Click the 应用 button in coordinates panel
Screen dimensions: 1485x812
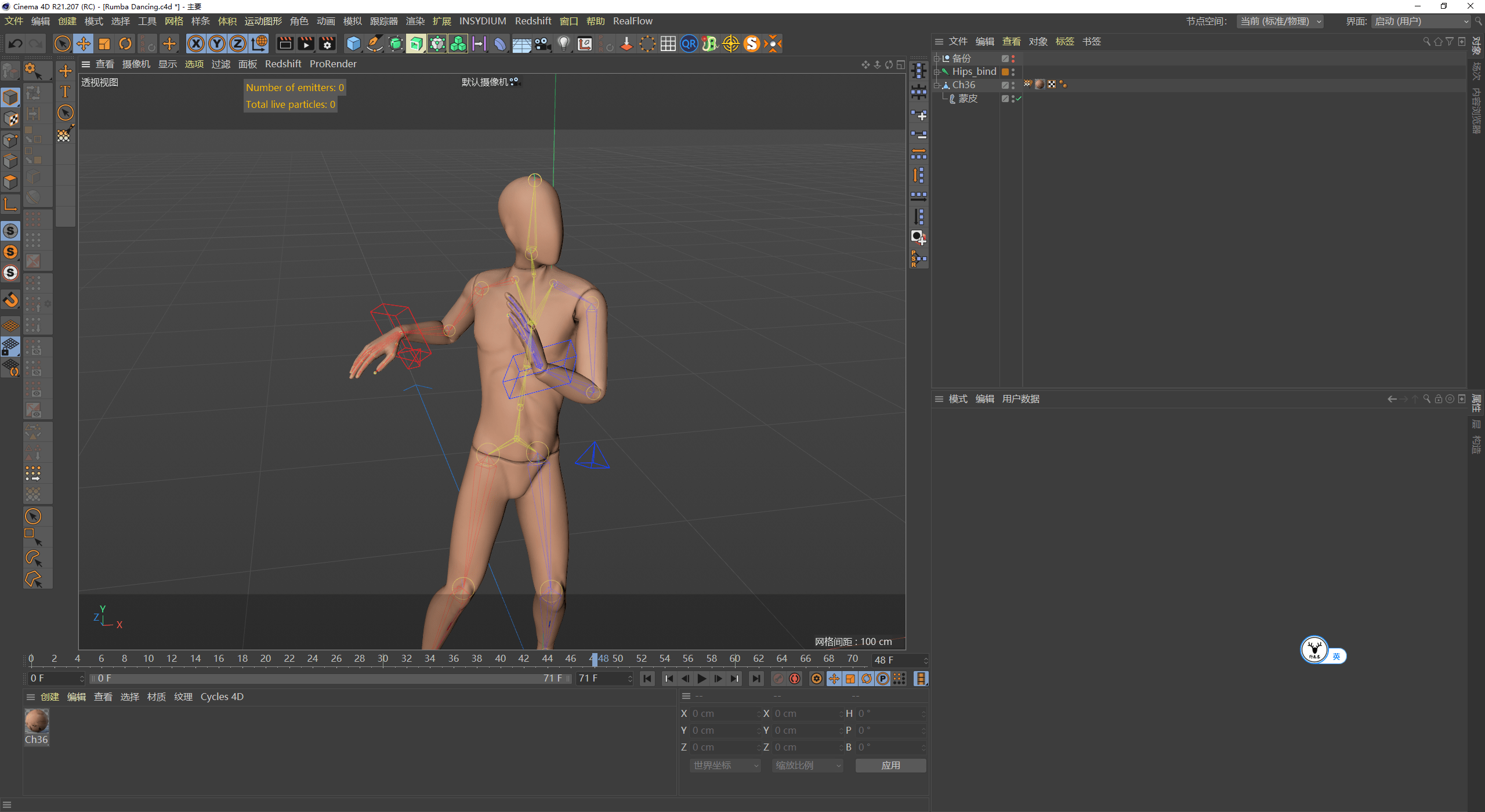pyautogui.click(x=891, y=765)
